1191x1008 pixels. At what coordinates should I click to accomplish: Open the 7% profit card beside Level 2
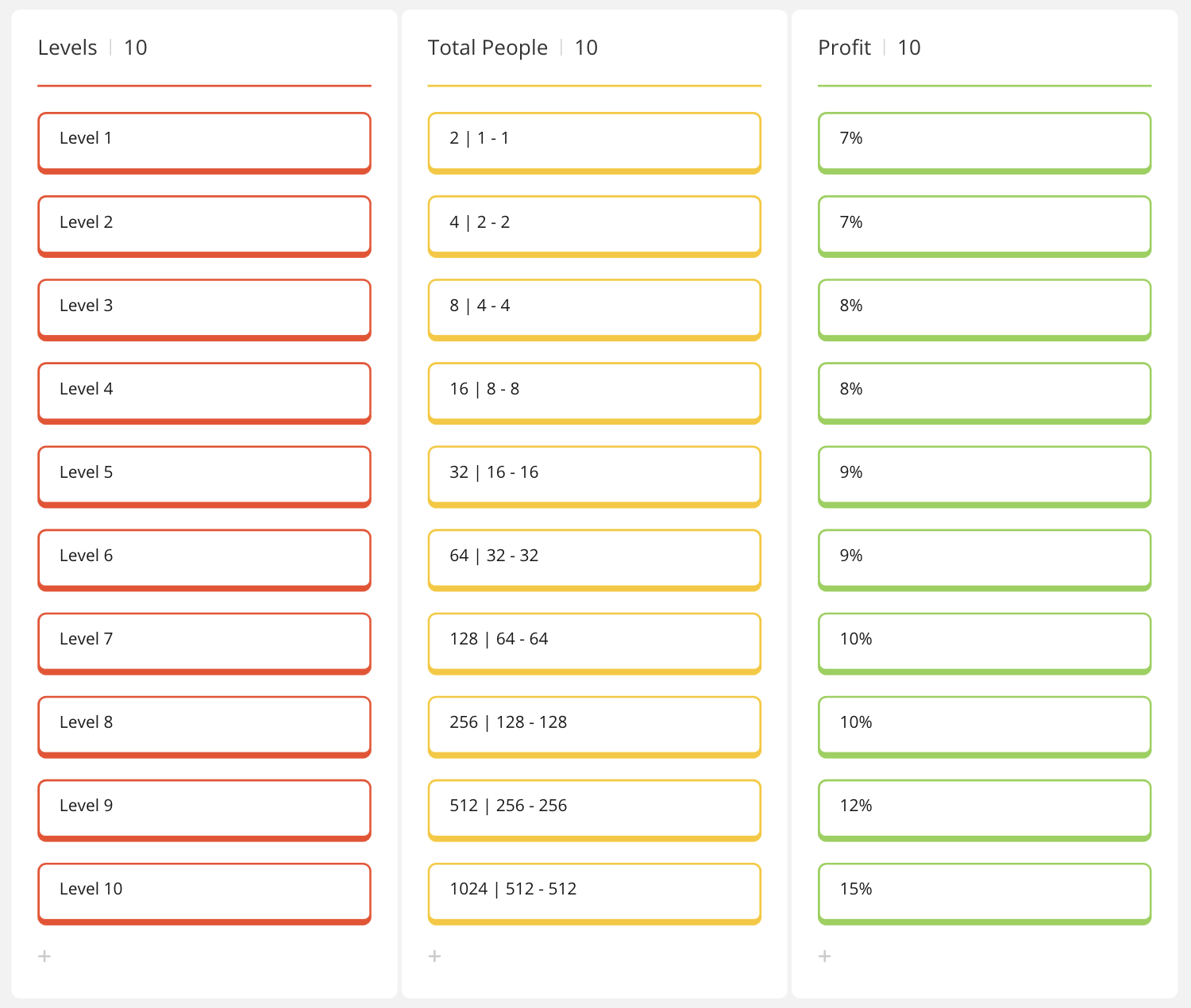coord(985,226)
